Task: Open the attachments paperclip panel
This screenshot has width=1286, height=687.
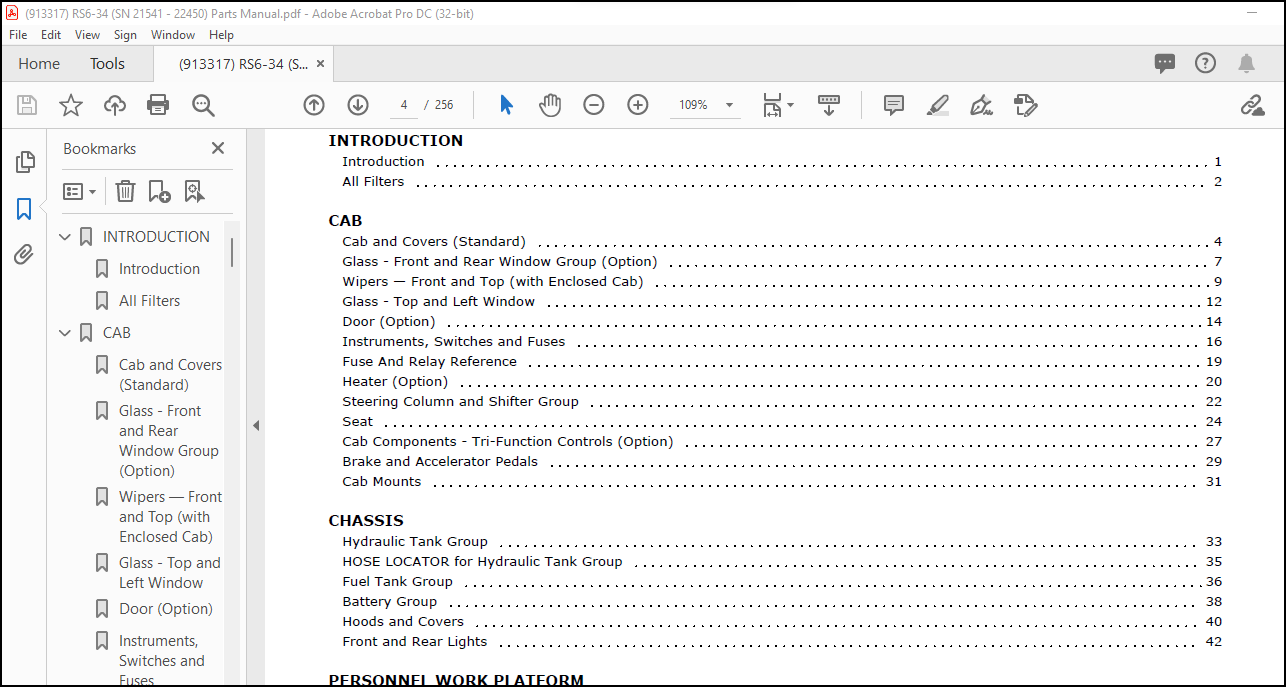Action: 24,255
